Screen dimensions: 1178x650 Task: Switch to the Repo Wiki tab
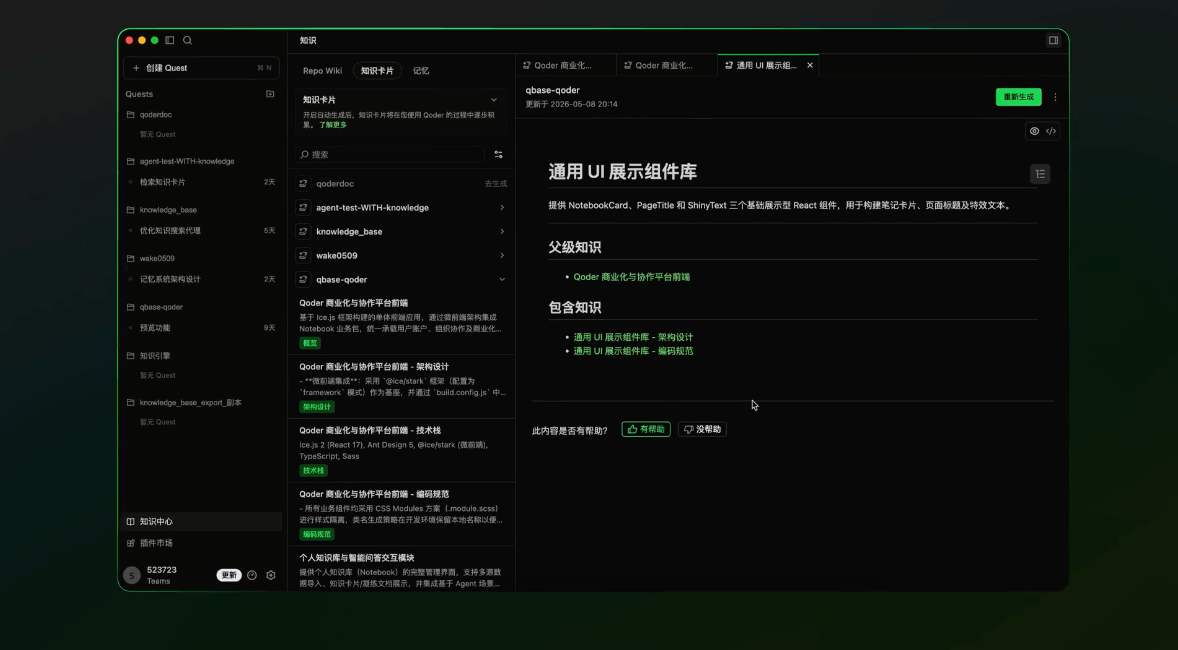322,71
